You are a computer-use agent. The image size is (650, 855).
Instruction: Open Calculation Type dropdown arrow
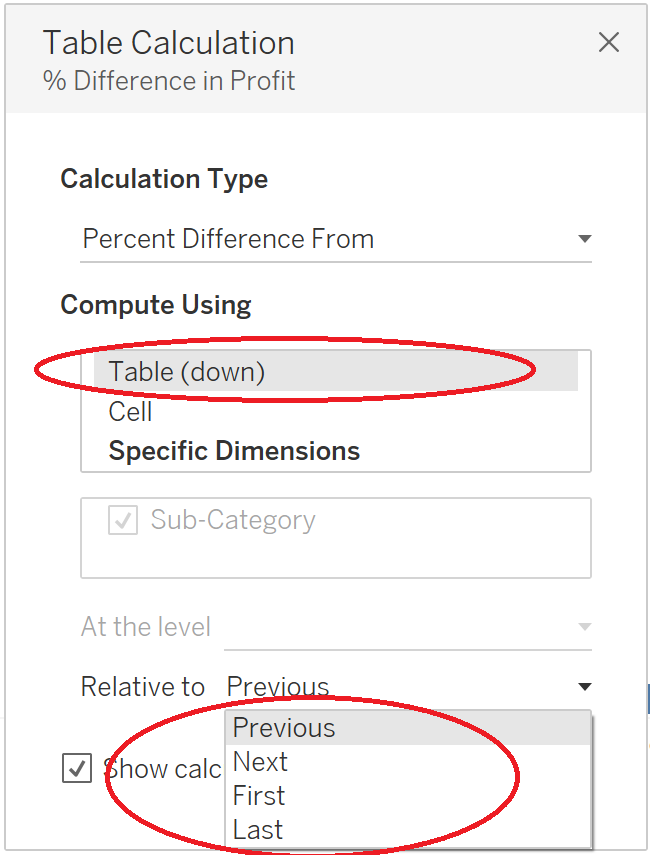pos(585,239)
